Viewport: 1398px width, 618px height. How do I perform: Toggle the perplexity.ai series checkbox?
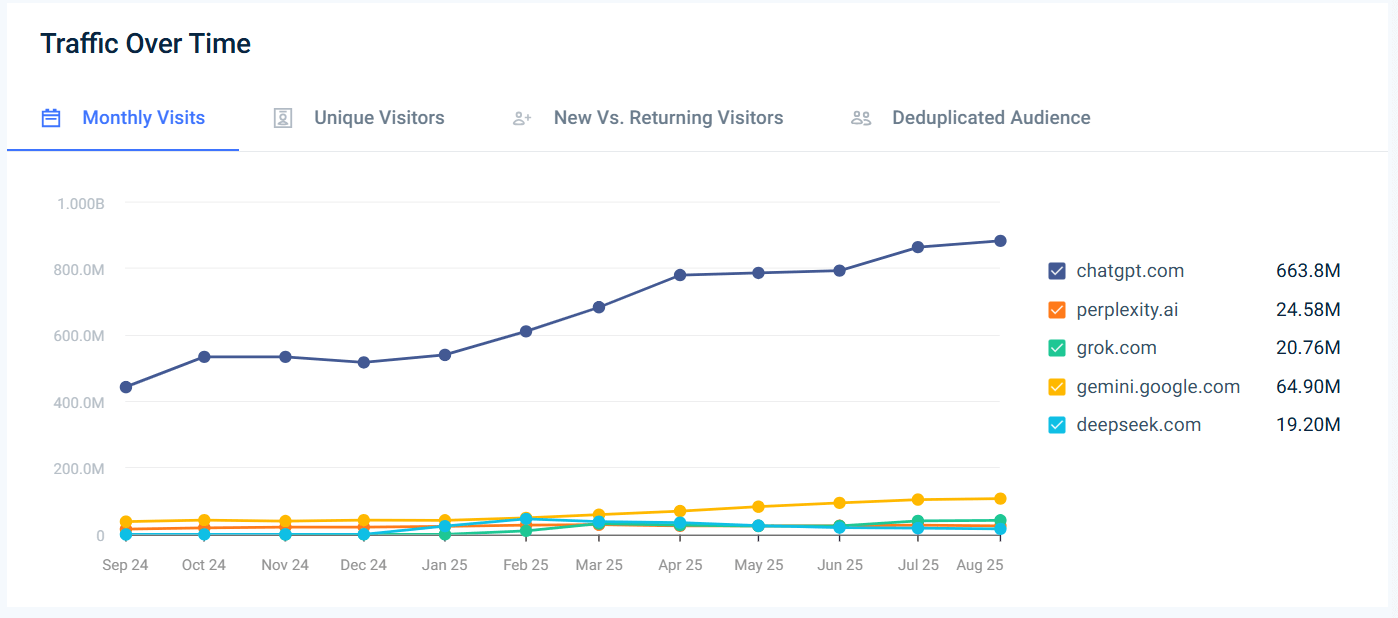[1057, 310]
